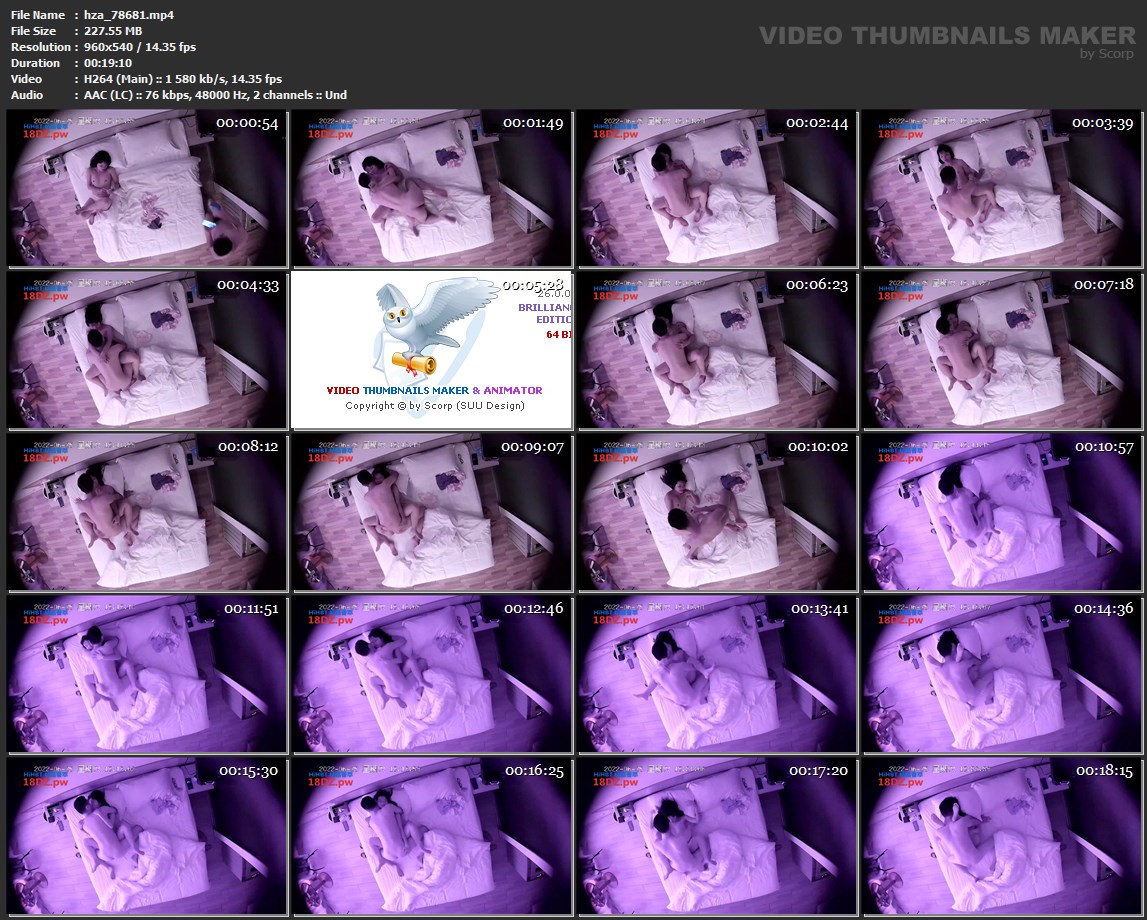The image size is (1147, 920).
Task: Click the "Copyright © by Scorp (SUU Design)" text
Action: 434,405
